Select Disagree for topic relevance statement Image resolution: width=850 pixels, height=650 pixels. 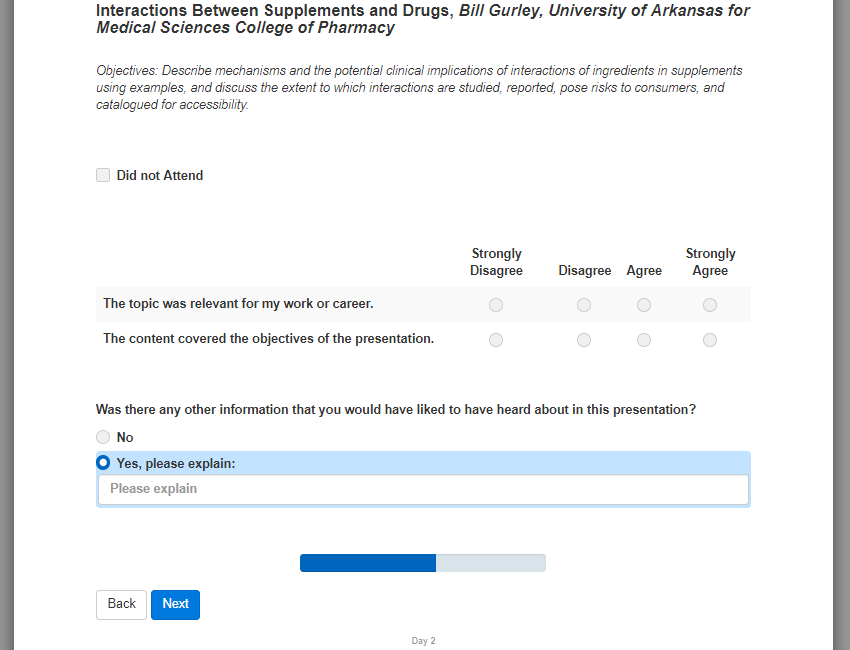pos(584,305)
